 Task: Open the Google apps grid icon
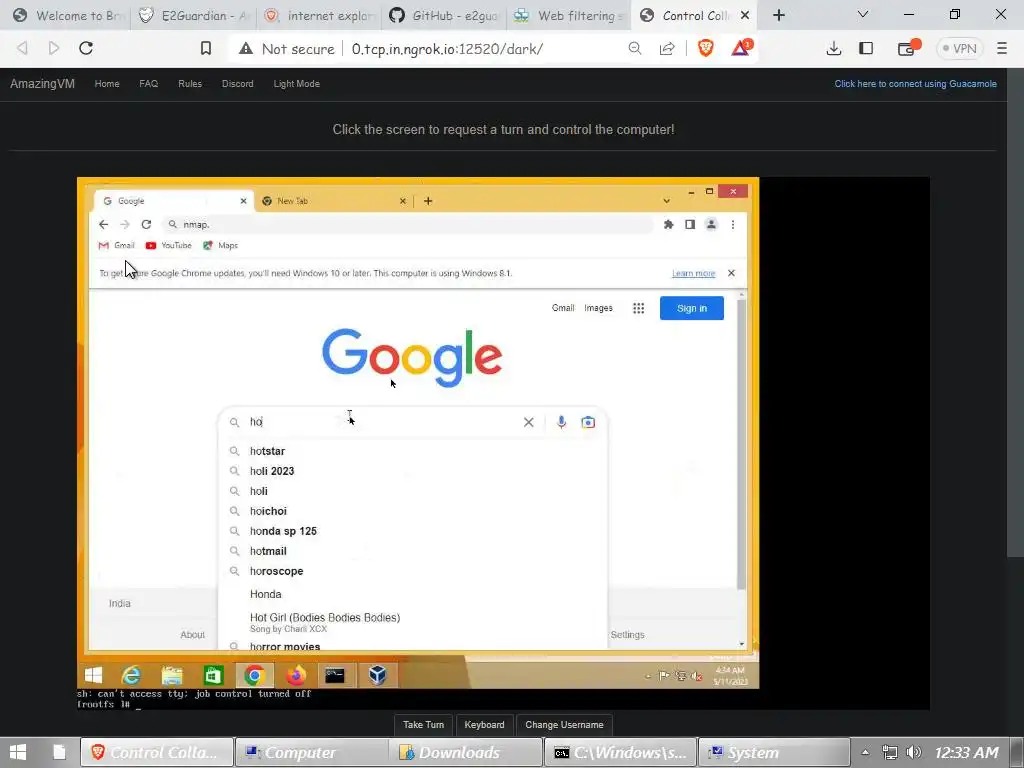coord(639,308)
